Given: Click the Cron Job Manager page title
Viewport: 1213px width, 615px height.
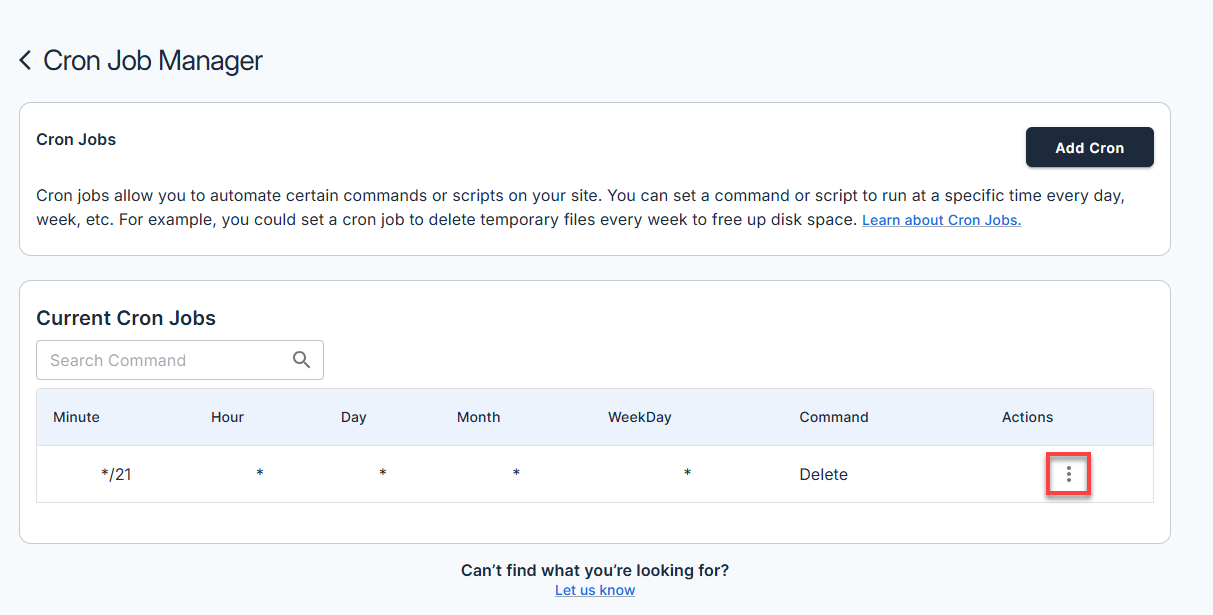Looking at the screenshot, I should (153, 61).
